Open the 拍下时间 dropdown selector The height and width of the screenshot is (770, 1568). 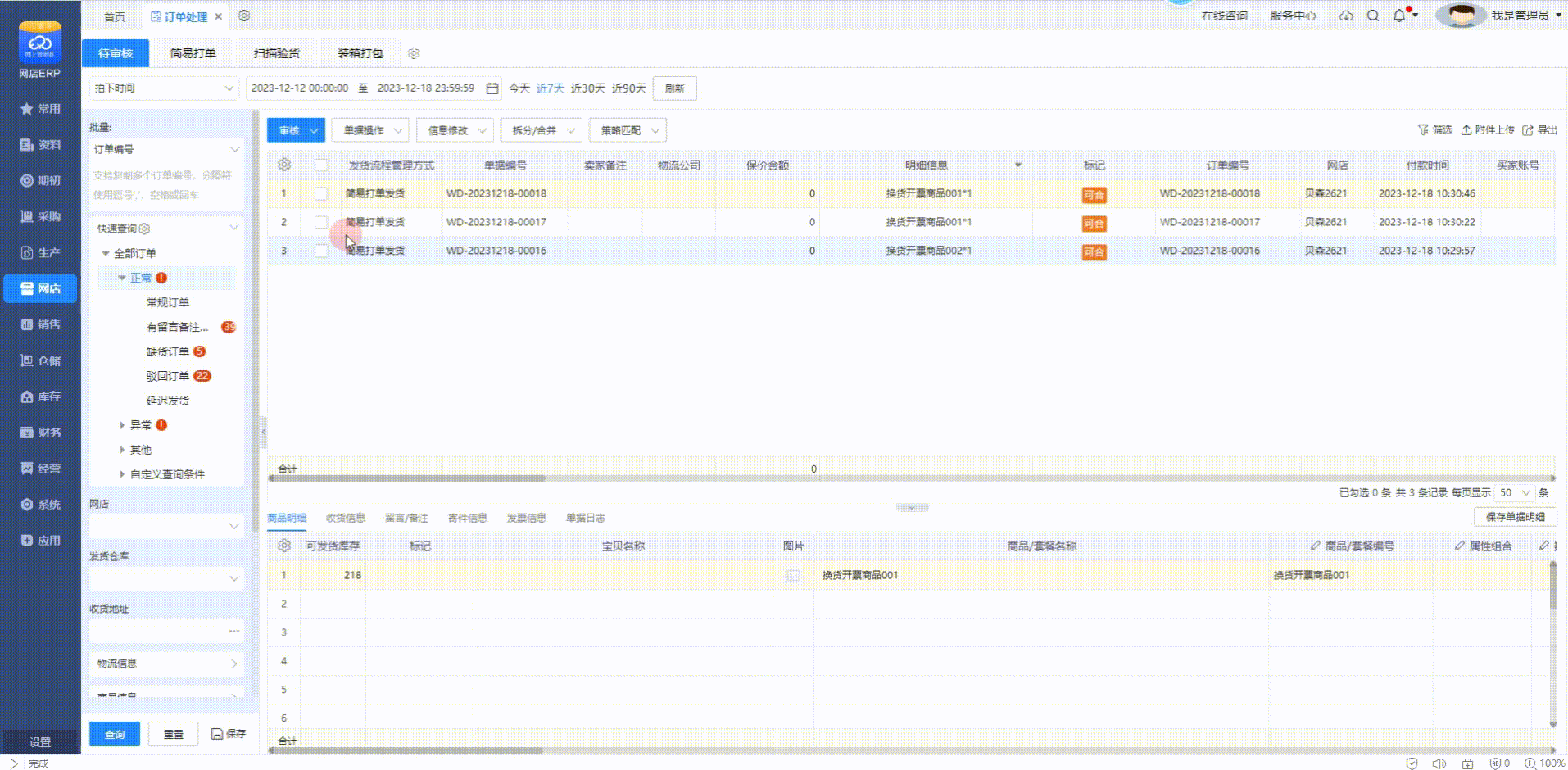(164, 88)
